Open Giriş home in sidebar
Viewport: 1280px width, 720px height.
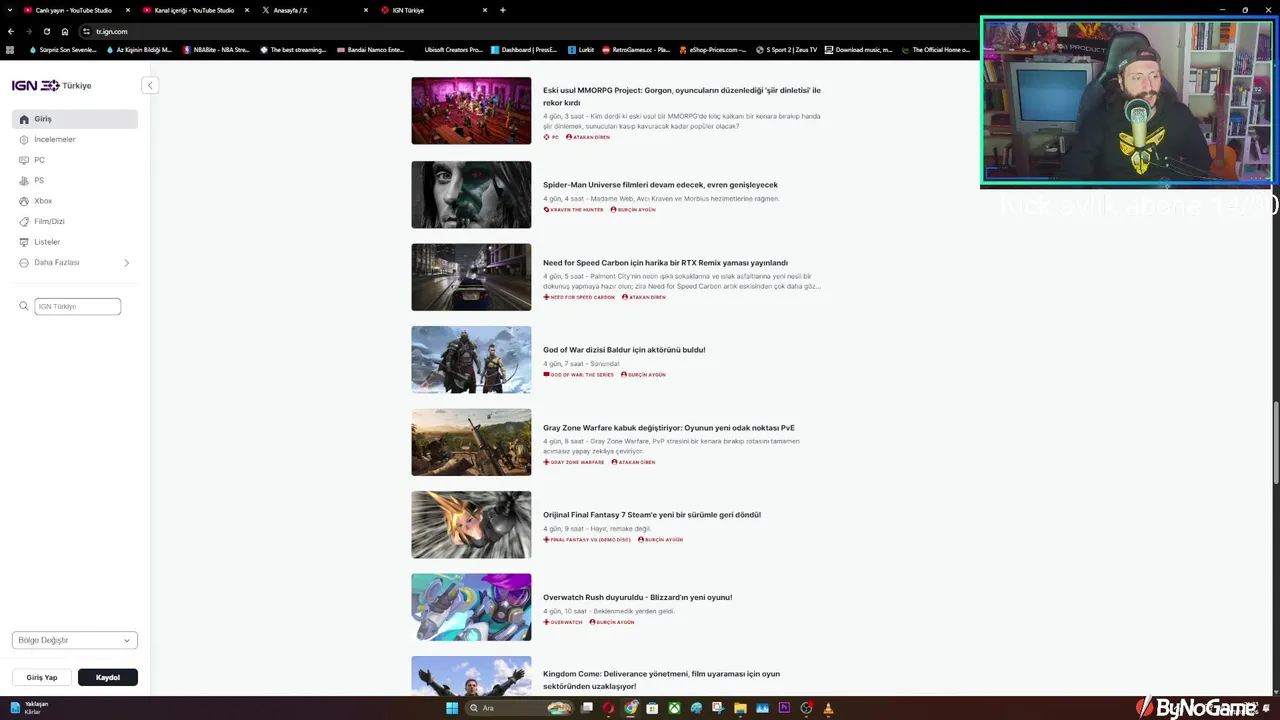75,119
